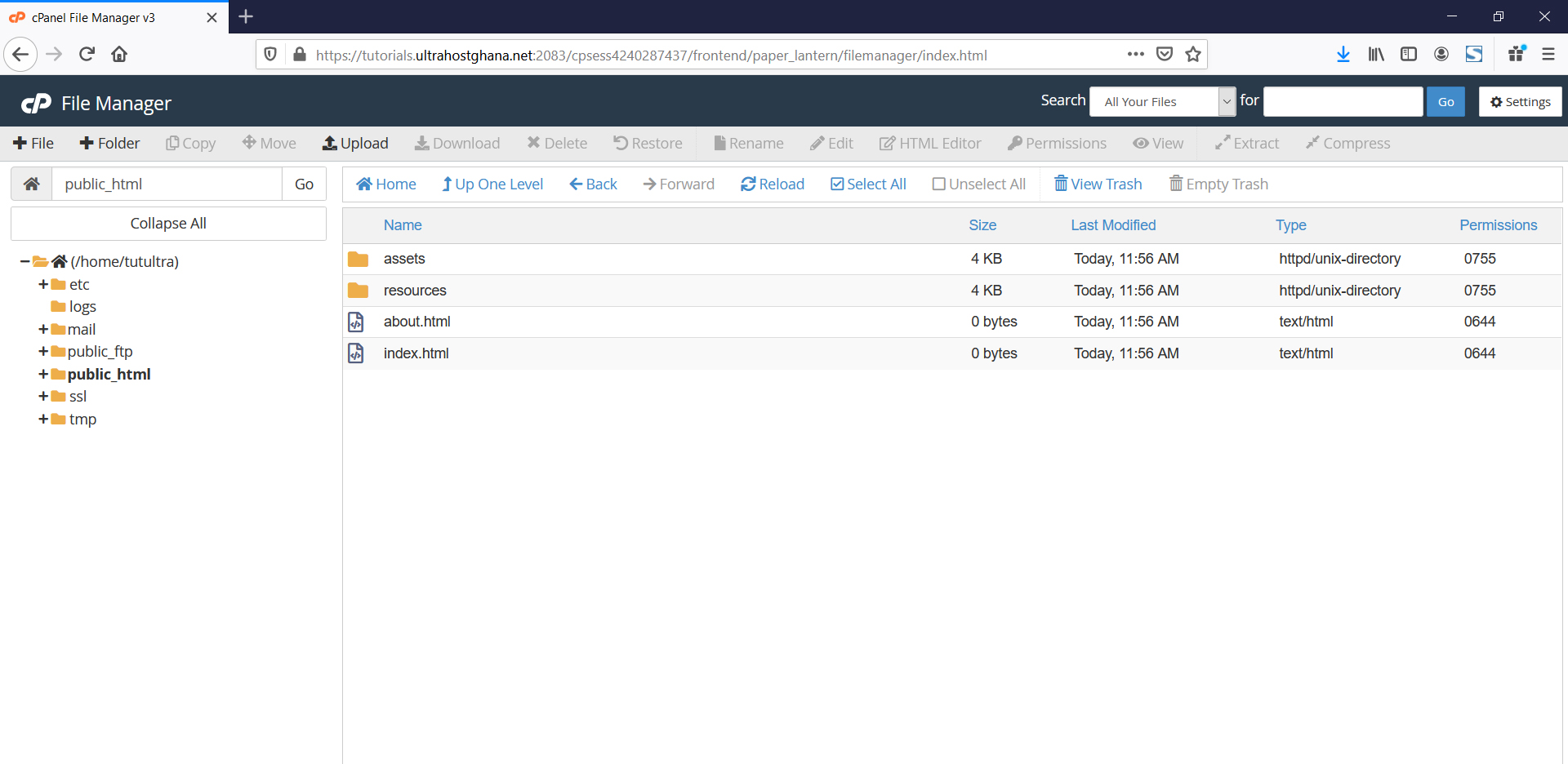The height and width of the screenshot is (764, 1568).
Task: Click the Compress toolbar button
Action: click(x=1347, y=143)
